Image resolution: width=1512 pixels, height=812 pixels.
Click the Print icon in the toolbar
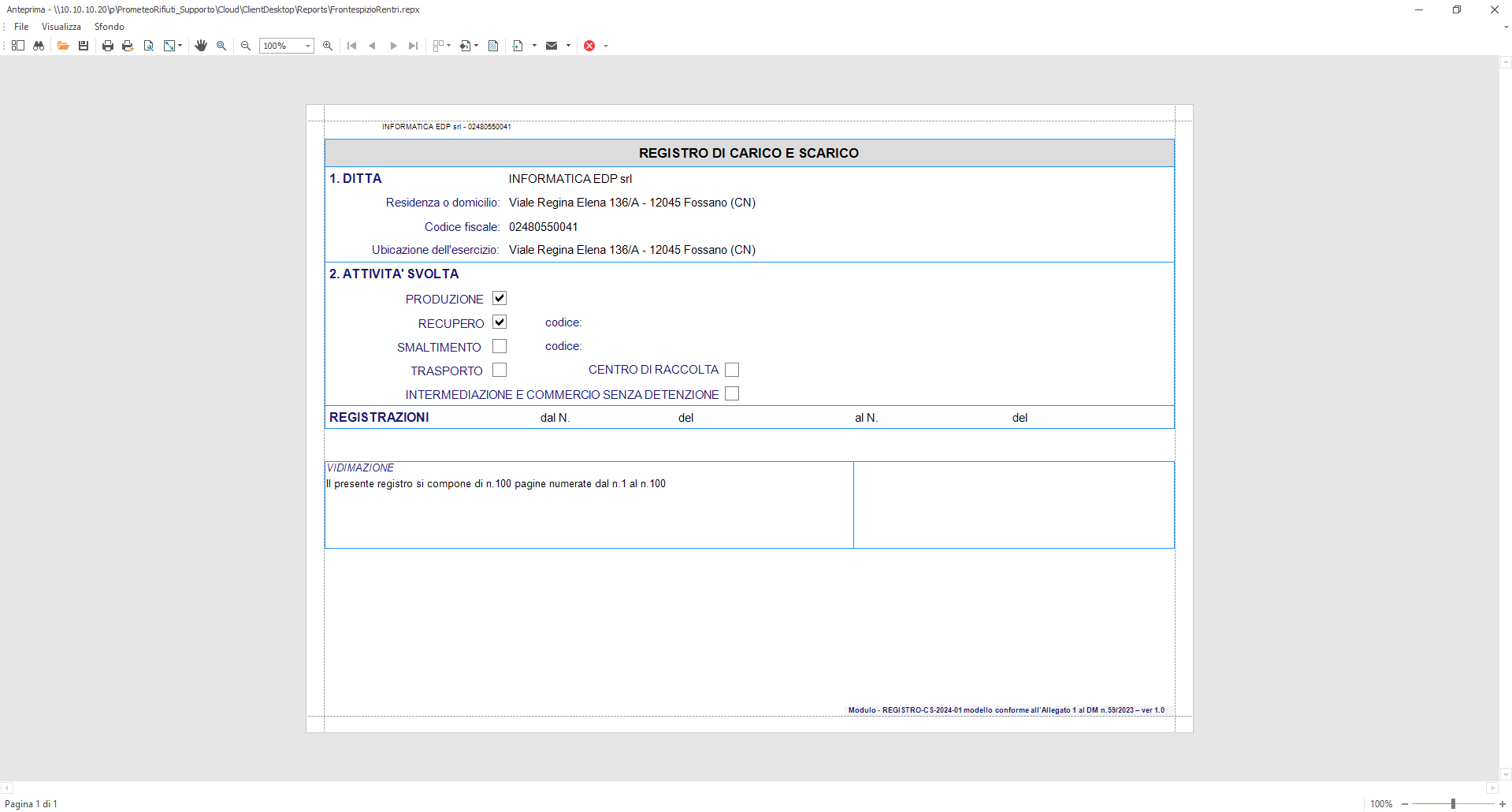point(108,46)
